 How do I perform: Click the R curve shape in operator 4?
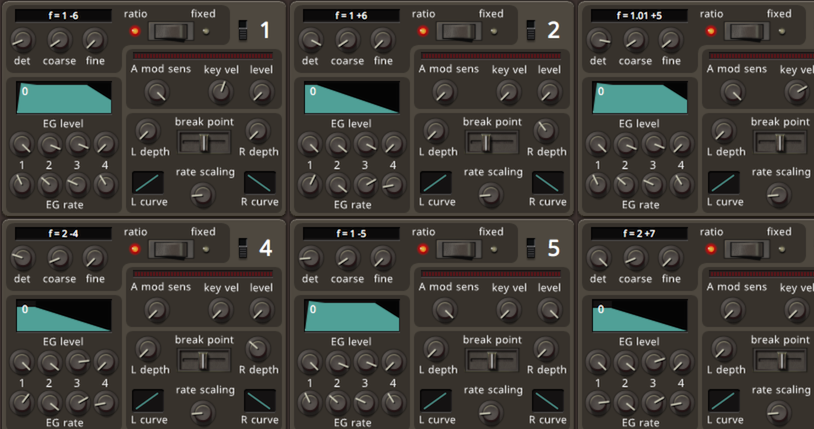(x=260, y=400)
